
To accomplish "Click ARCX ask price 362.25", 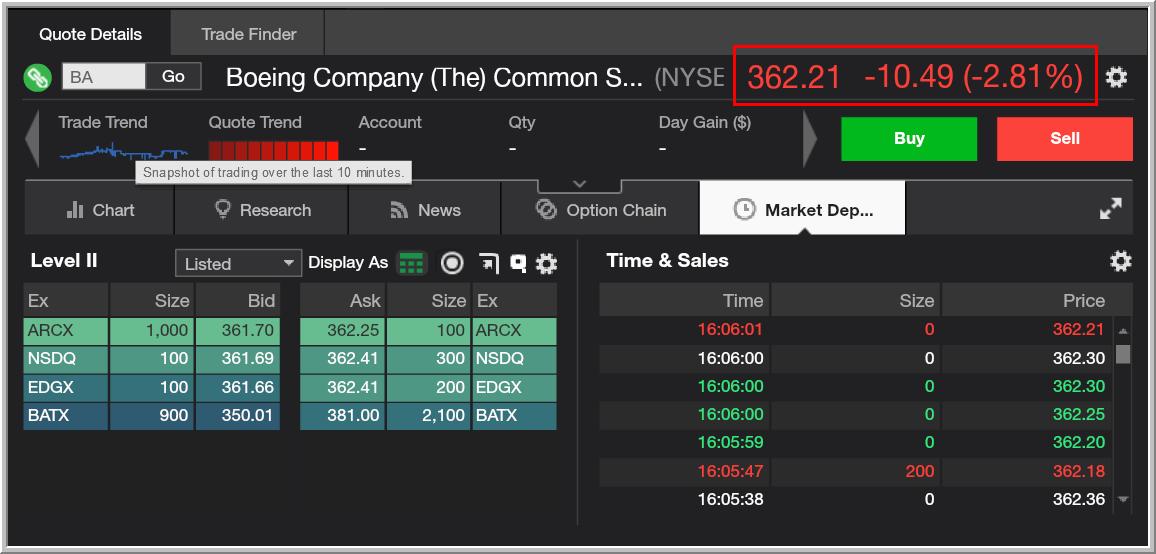I will coord(342,330).
